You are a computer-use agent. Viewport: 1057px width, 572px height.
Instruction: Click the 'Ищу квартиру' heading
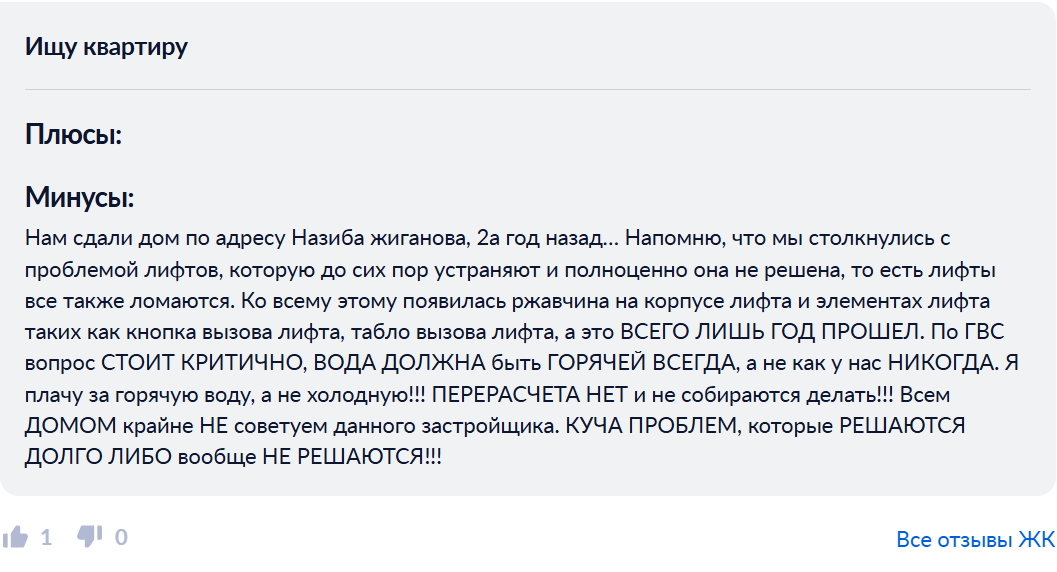click(x=107, y=46)
